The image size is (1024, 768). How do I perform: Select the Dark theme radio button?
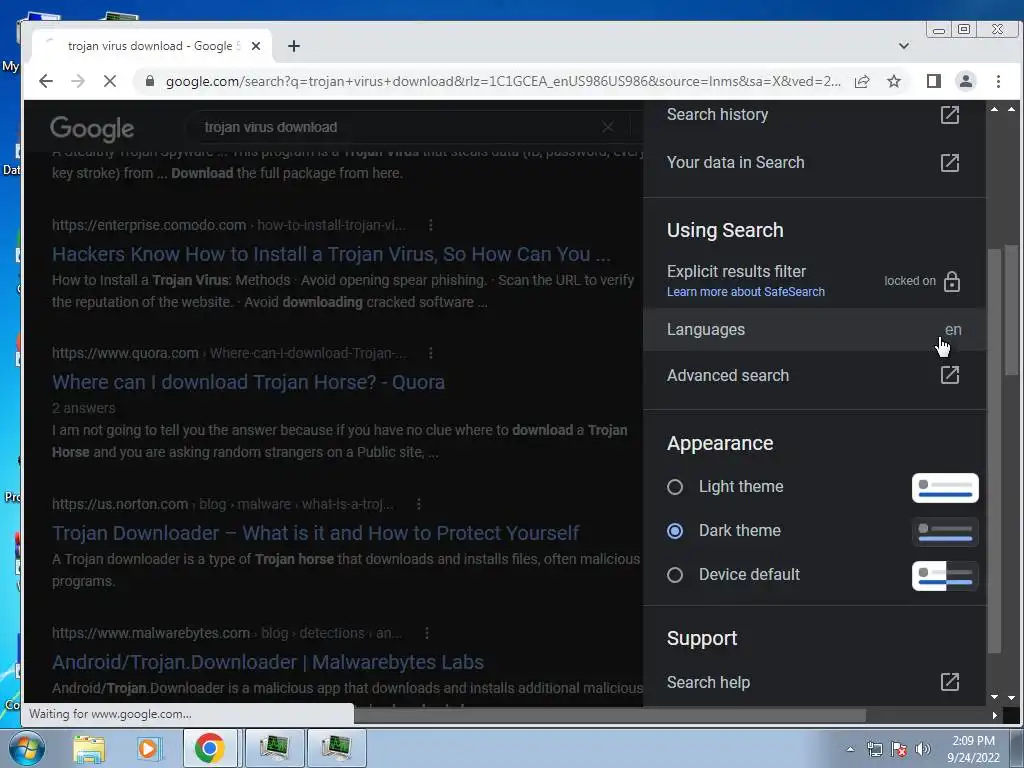pyautogui.click(x=675, y=531)
